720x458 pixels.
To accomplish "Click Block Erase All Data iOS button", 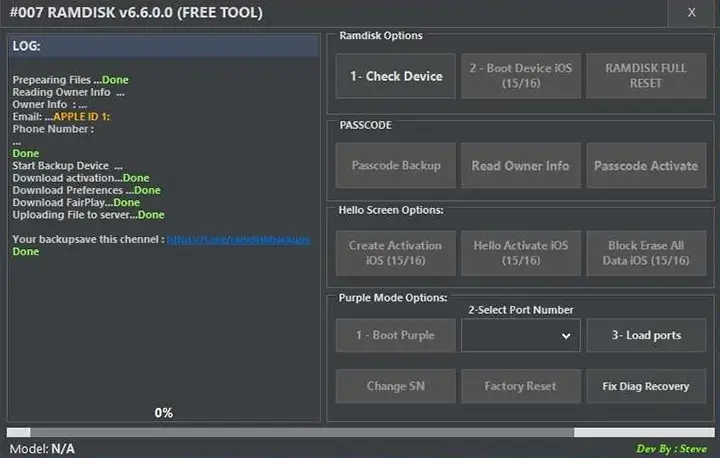I will [x=646, y=253].
